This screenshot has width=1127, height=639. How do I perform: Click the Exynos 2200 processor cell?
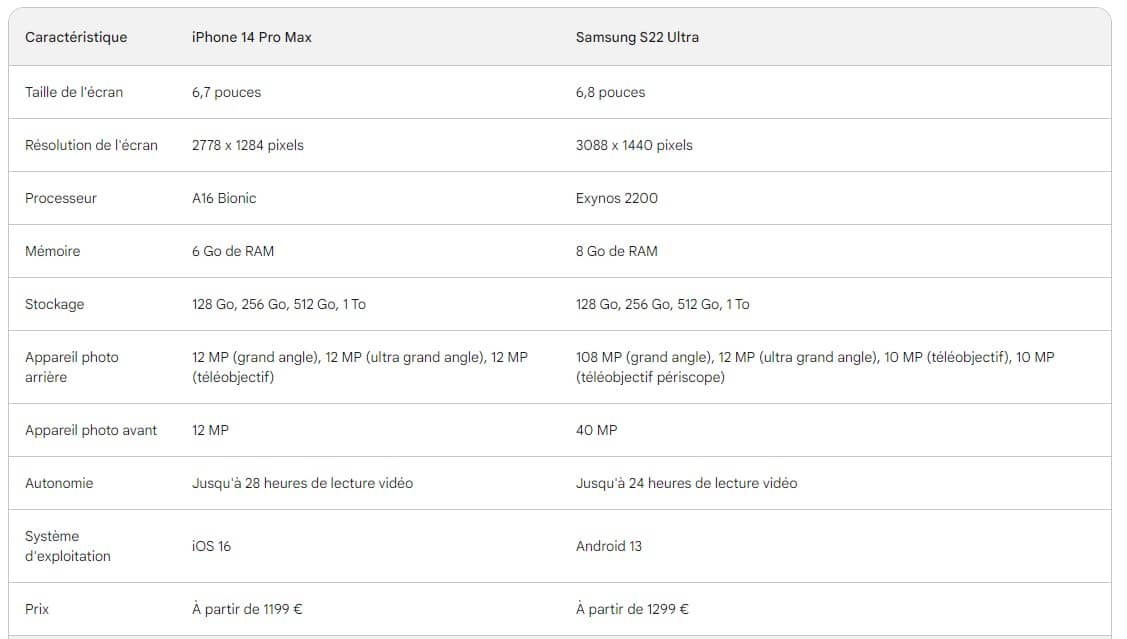(616, 198)
